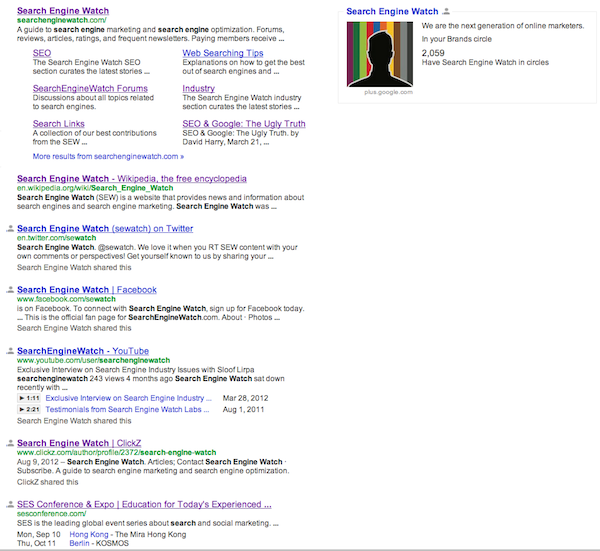Viewport: 600px width, 551px height.
Task: Open Exclusive Interview on Search Engine Industry video
Action: [128, 398]
